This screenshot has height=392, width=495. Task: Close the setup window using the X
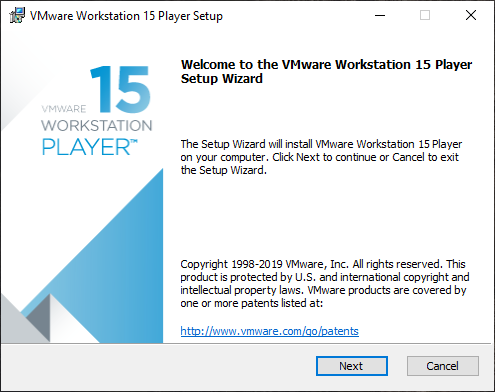pos(471,15)
